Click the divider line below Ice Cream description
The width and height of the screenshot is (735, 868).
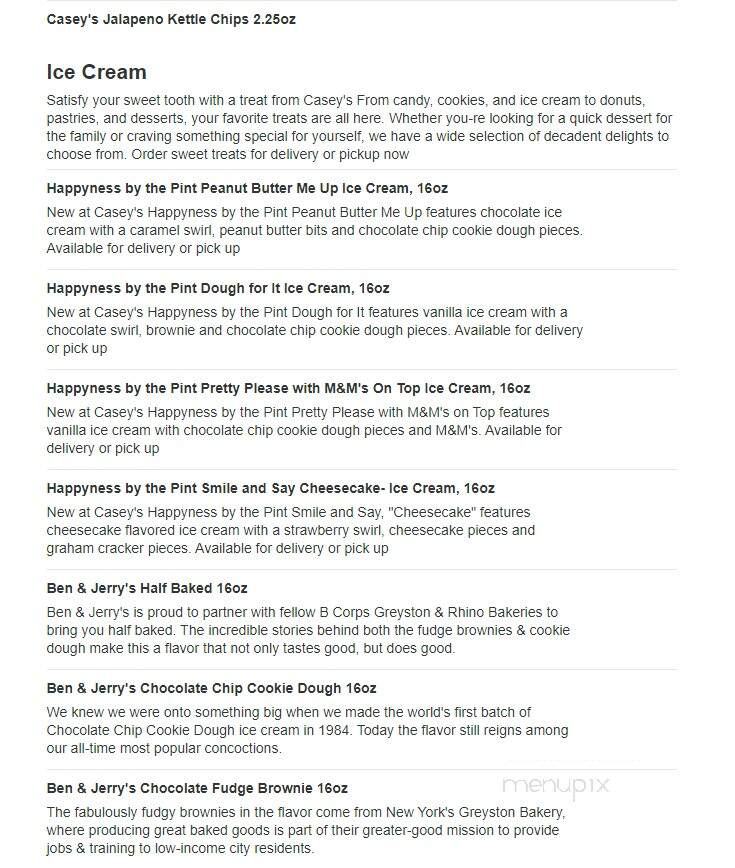pos(362,170)
